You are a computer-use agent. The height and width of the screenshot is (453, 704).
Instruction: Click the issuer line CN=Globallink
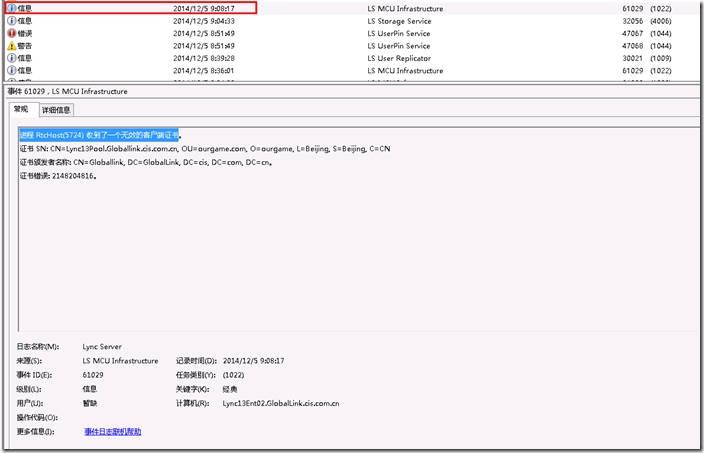click(146, 162)
